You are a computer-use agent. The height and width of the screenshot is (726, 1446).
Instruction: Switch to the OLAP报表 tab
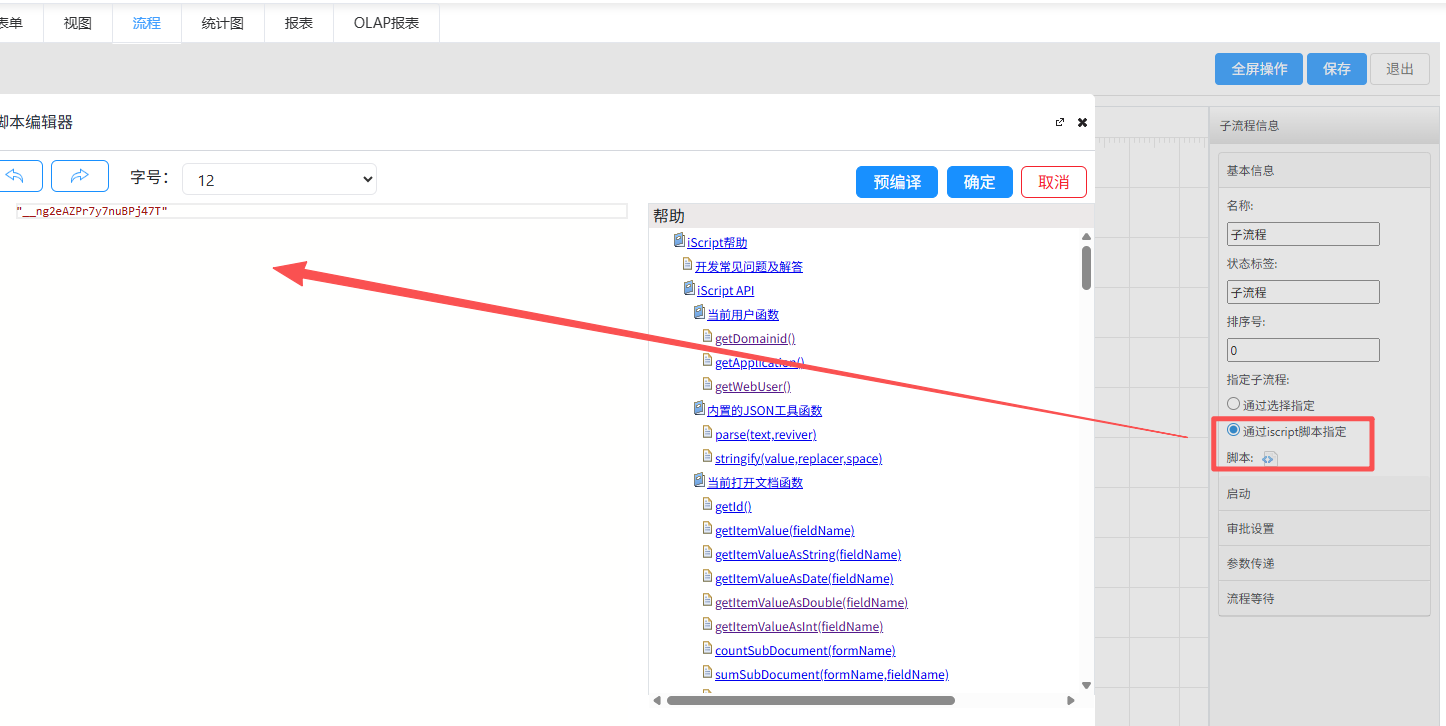coord(387,23)
